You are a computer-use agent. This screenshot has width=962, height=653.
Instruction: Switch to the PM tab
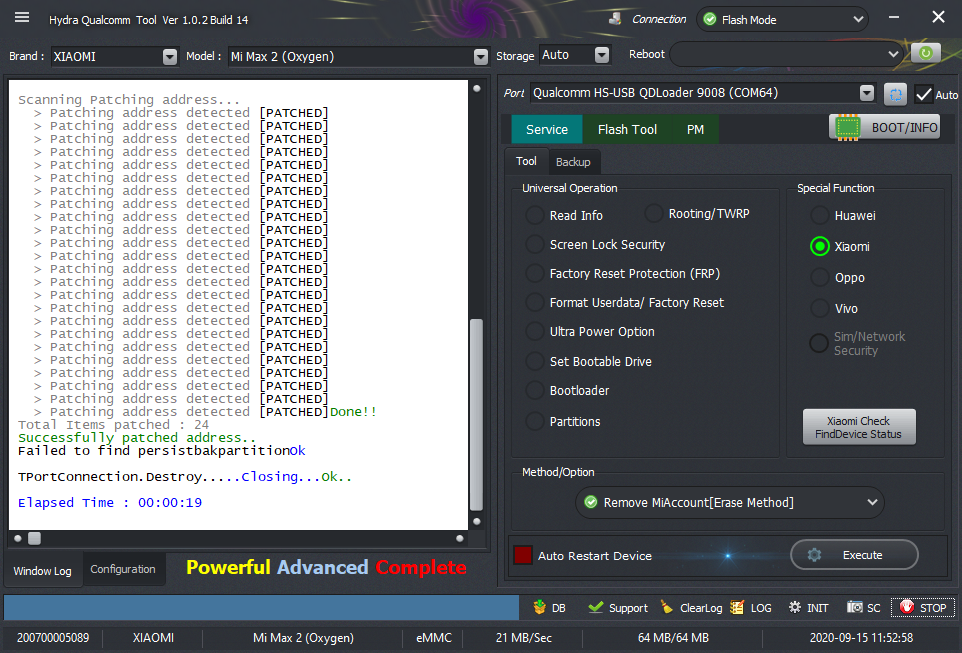point(695,129)
